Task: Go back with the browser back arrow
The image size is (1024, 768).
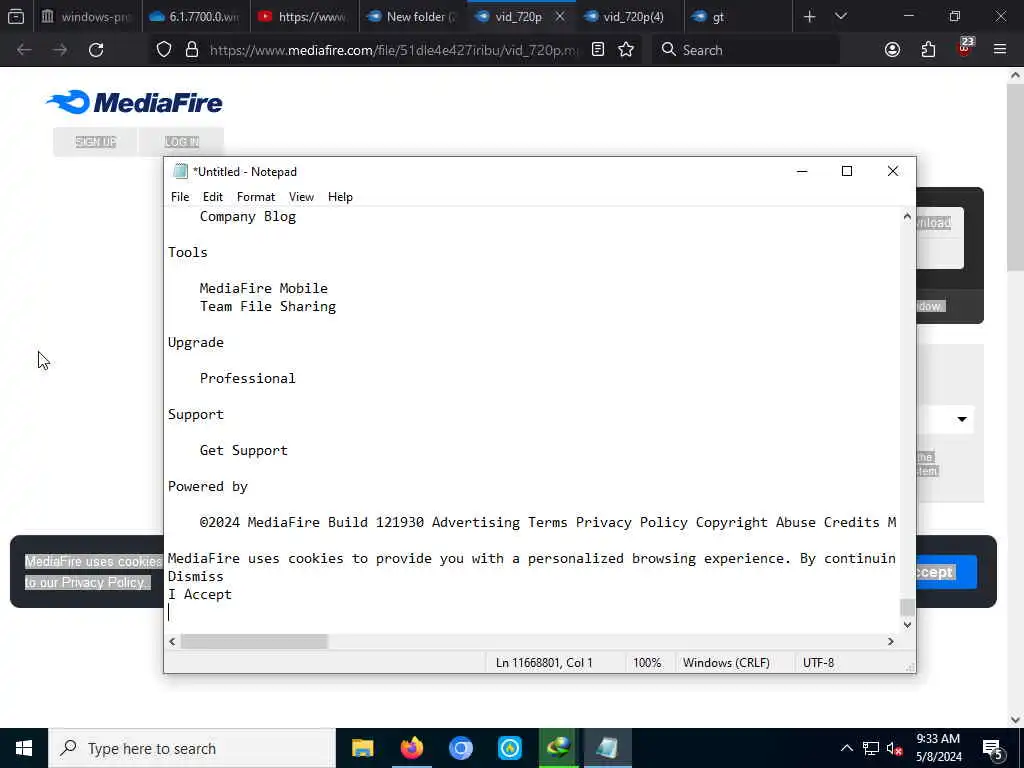Action: (x=24, y=50)
